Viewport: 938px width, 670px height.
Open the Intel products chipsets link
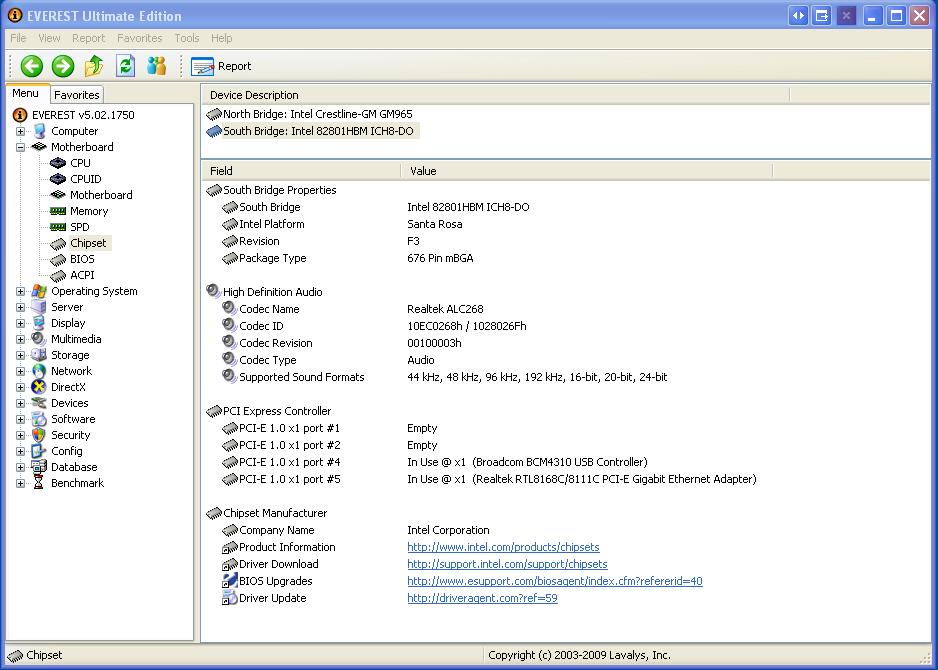click(503, 547)
